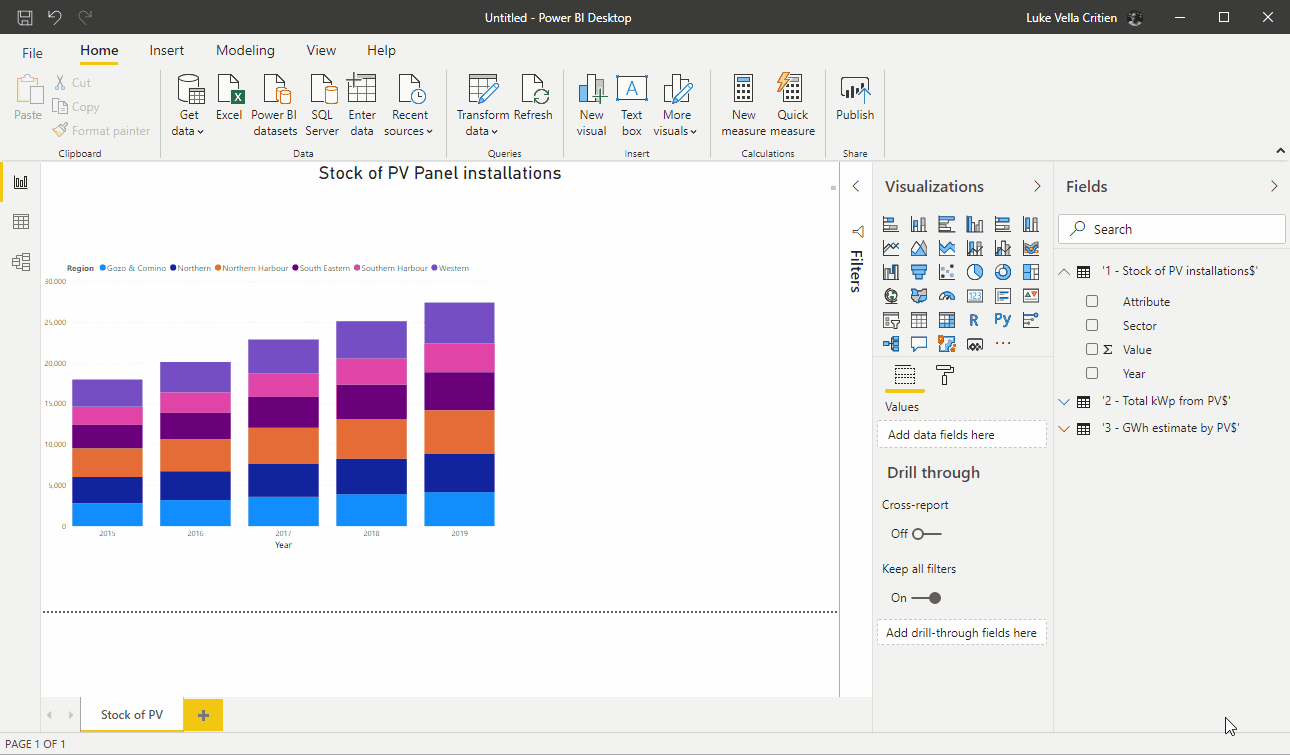
Task: Open the Format paint roller tab
Action: point(944,375)
